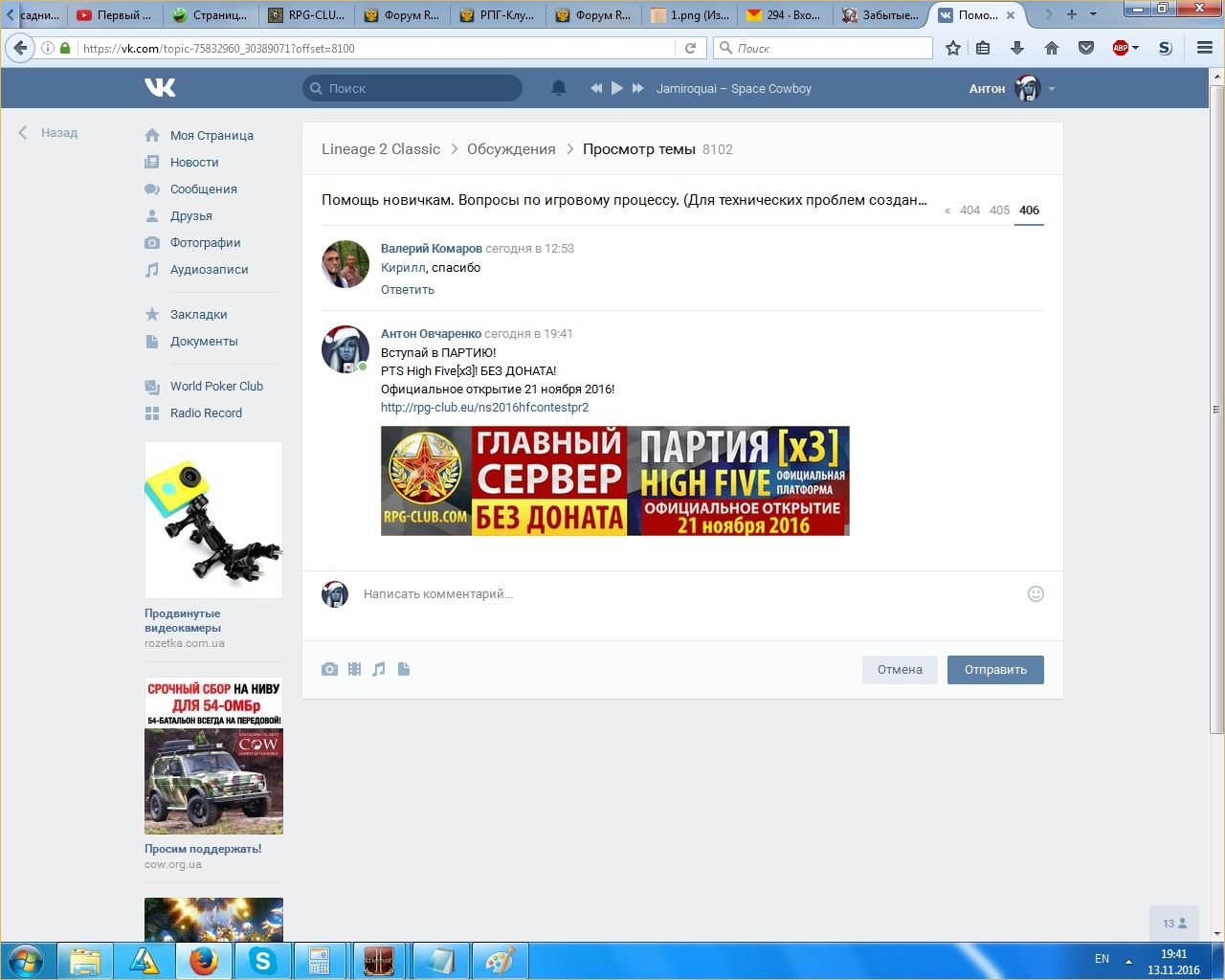Attach a photo to the comment

[329, 669]
